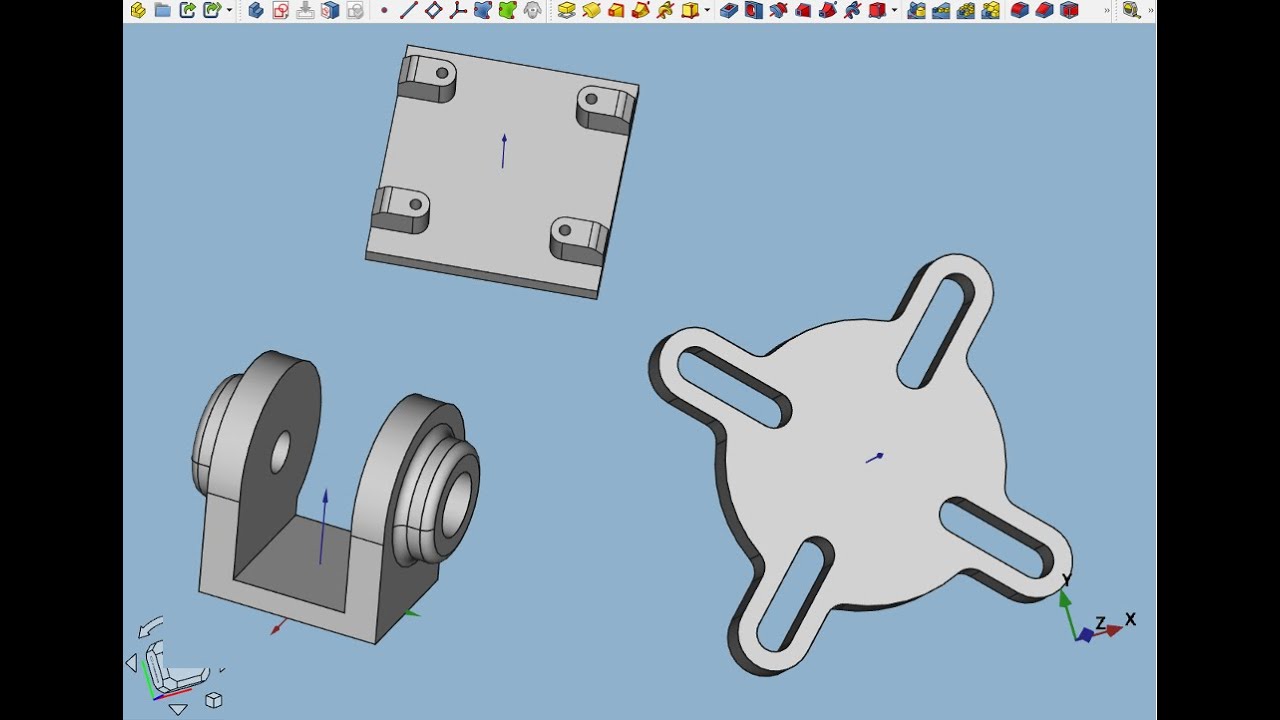This screenshot has height=720, width=1280.
Task: Click the Measure tape icon
Action: (1131, 10)
